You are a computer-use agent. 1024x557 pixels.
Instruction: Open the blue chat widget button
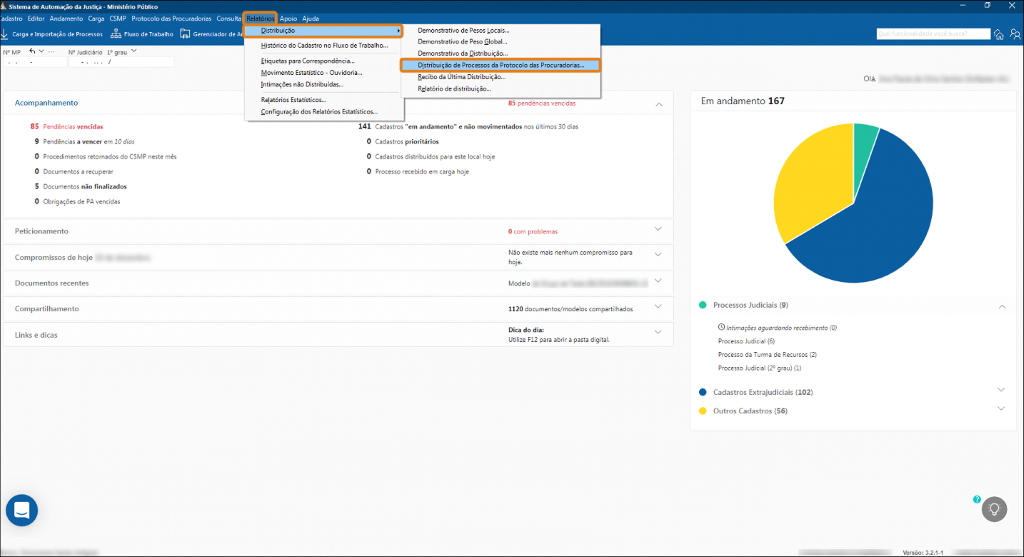coord(22,510)
